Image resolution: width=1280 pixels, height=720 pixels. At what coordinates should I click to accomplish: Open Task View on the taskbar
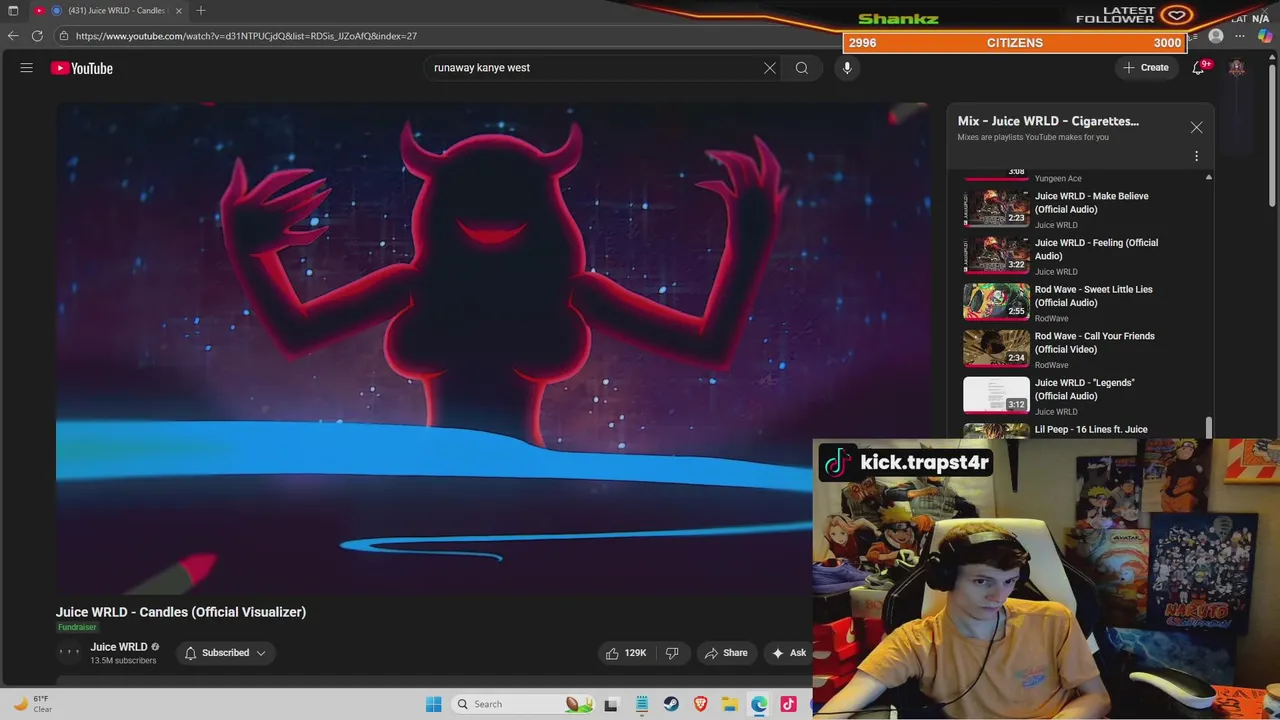(x=612, y=704)
